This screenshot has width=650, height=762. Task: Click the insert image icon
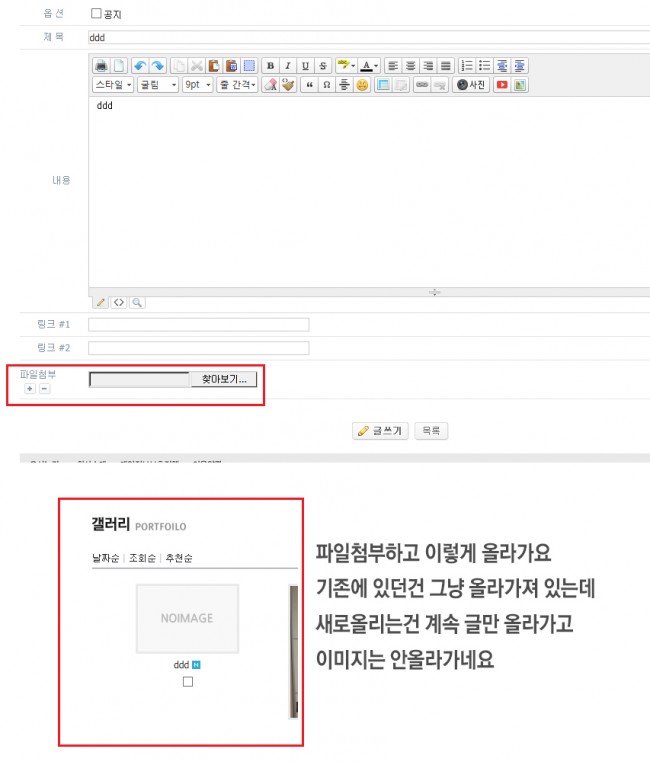point(520,85)
